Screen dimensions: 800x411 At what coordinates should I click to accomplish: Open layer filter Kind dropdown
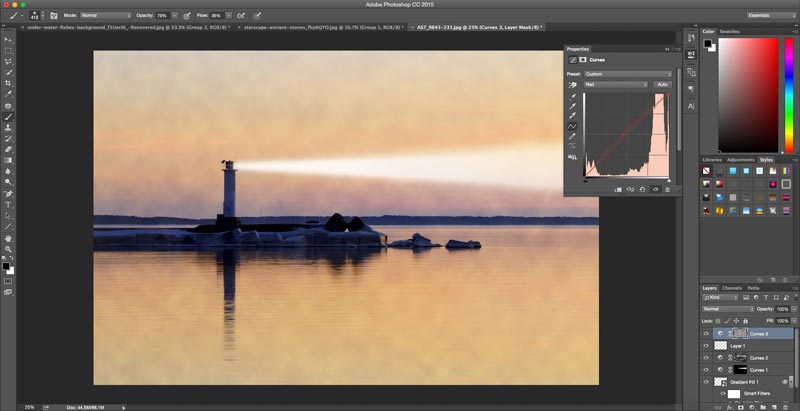[x=721, y=298]
